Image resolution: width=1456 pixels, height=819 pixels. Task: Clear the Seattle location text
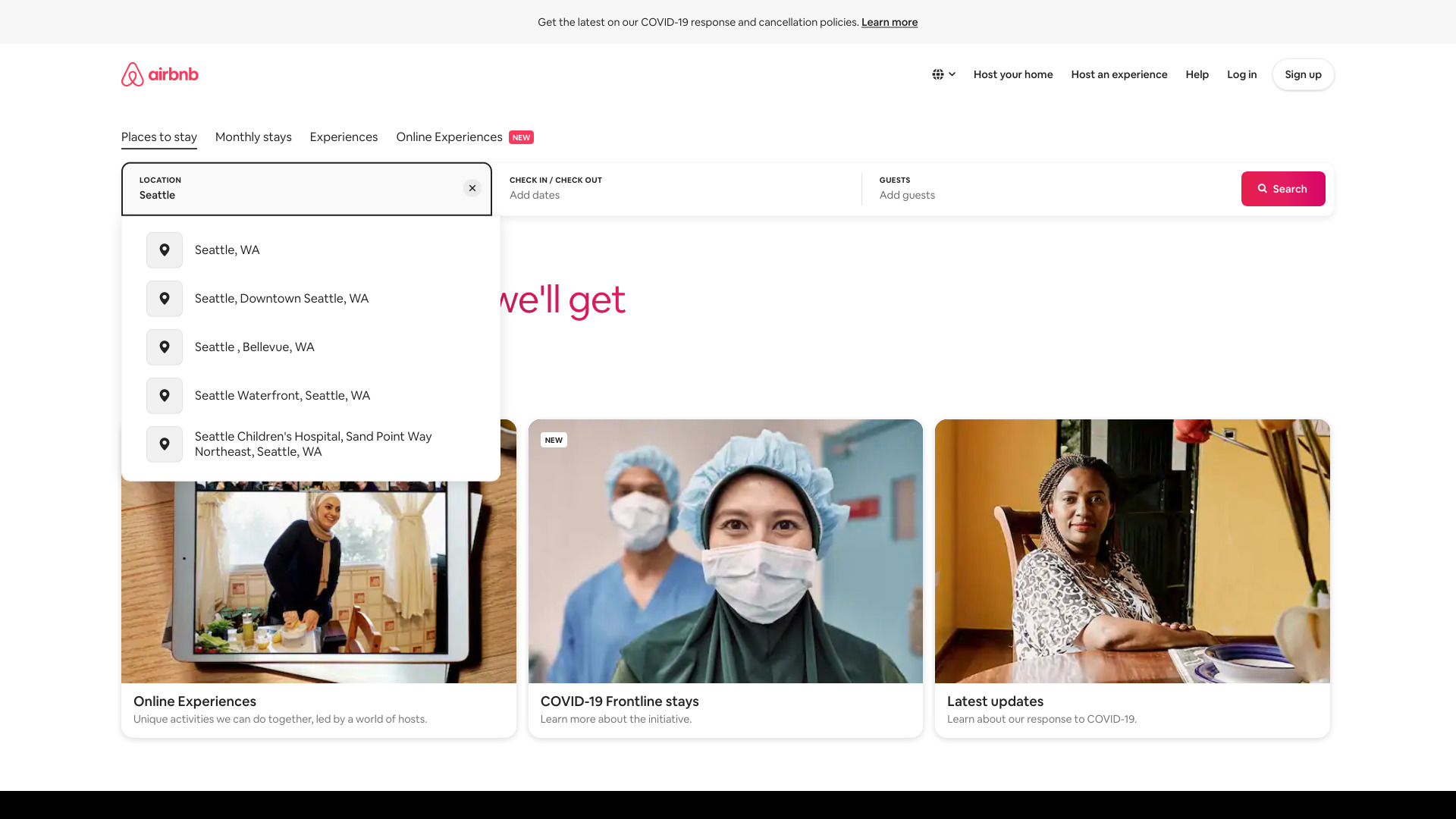point(472,188)
